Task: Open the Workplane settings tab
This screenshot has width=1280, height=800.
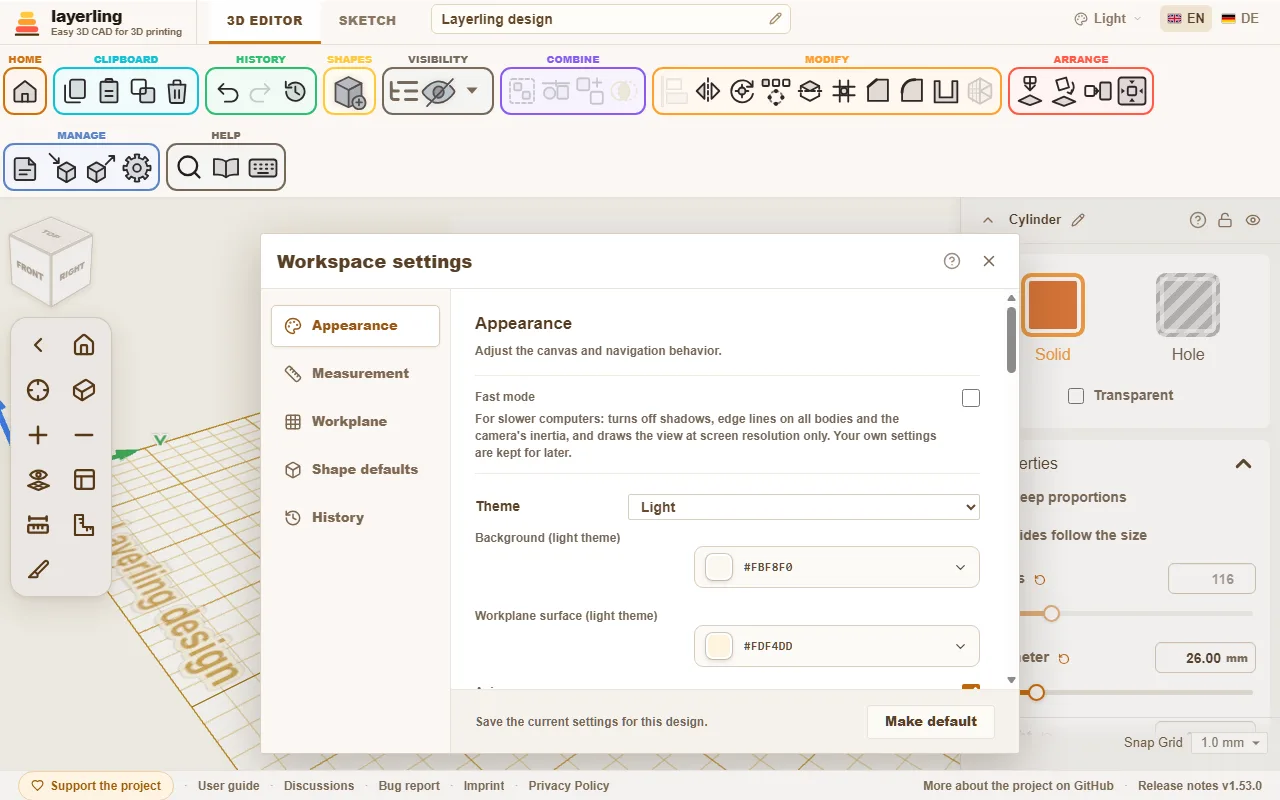Action: pyautogui.click(x=355, y=421)
